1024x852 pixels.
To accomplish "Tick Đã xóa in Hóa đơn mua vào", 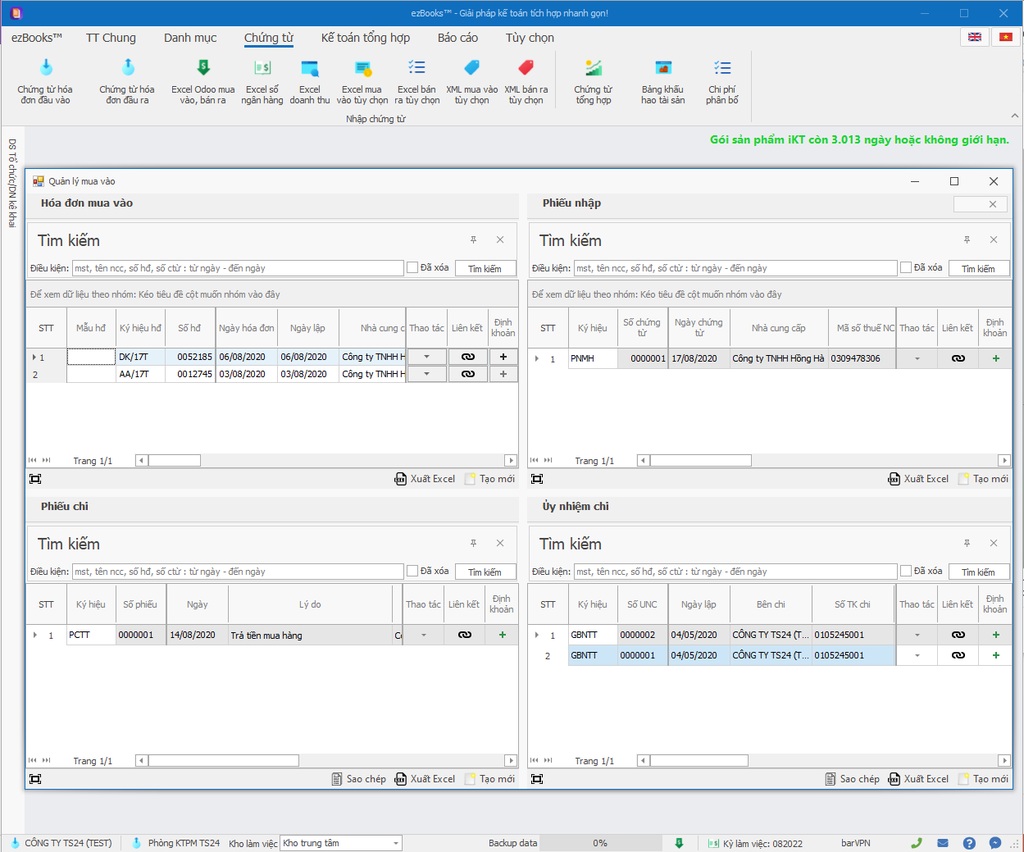I will click(x=413, y=268).
